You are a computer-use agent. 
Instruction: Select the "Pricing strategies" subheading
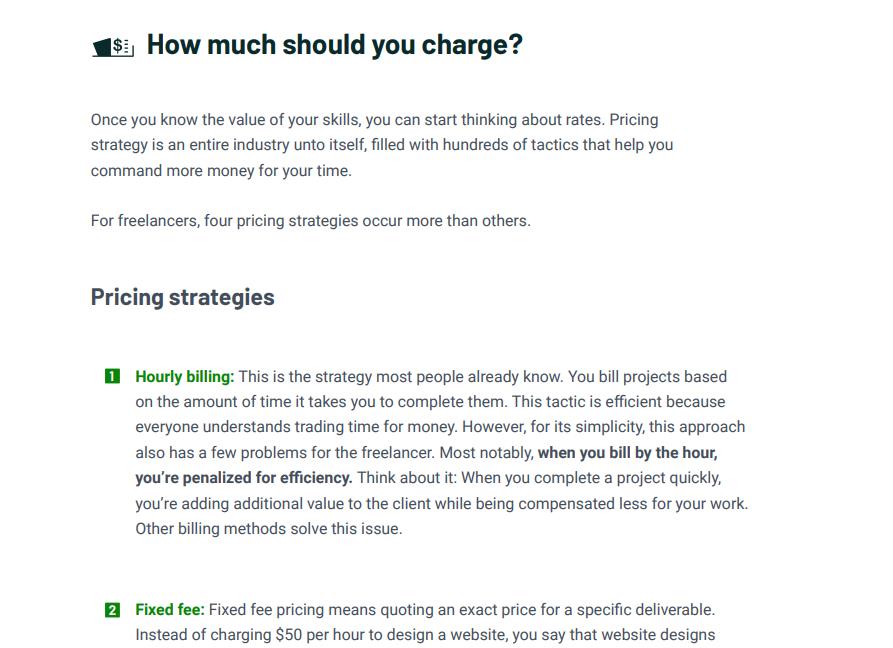pos(182,297)
